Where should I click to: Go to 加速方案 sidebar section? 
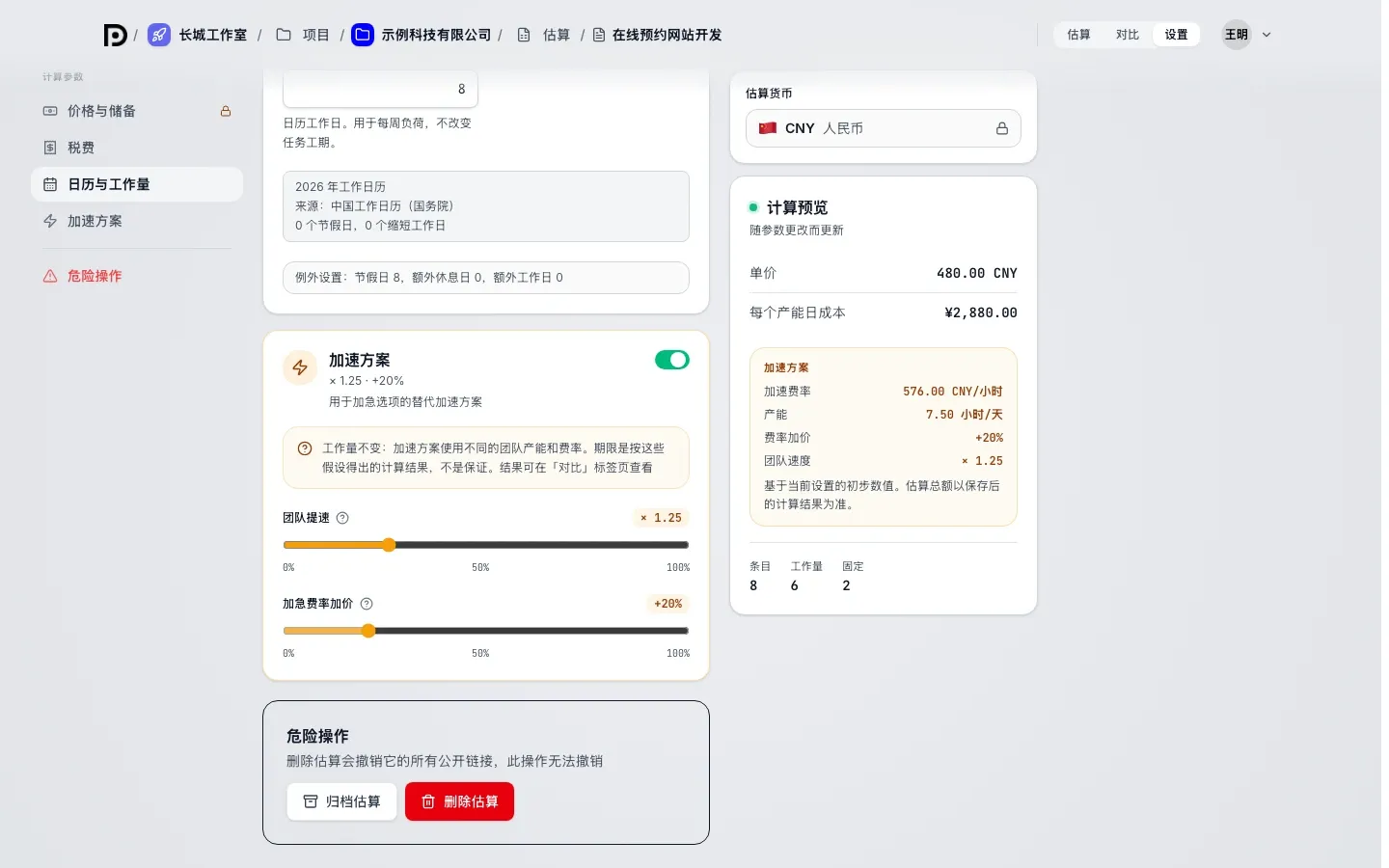137,221
